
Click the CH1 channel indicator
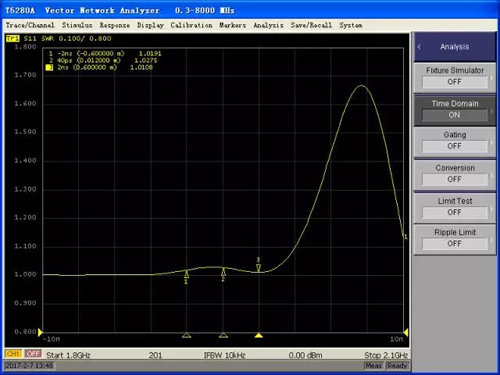click(x=13, y=354)
